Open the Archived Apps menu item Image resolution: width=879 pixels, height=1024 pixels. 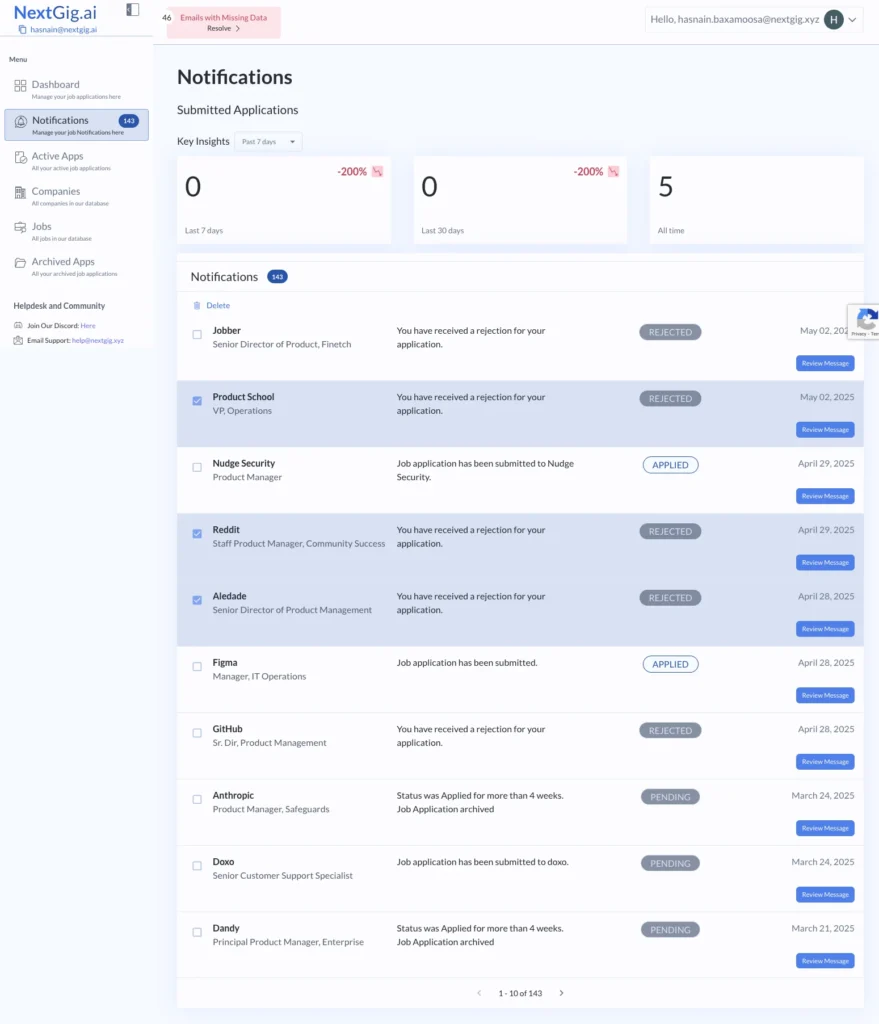coord(76,266)
